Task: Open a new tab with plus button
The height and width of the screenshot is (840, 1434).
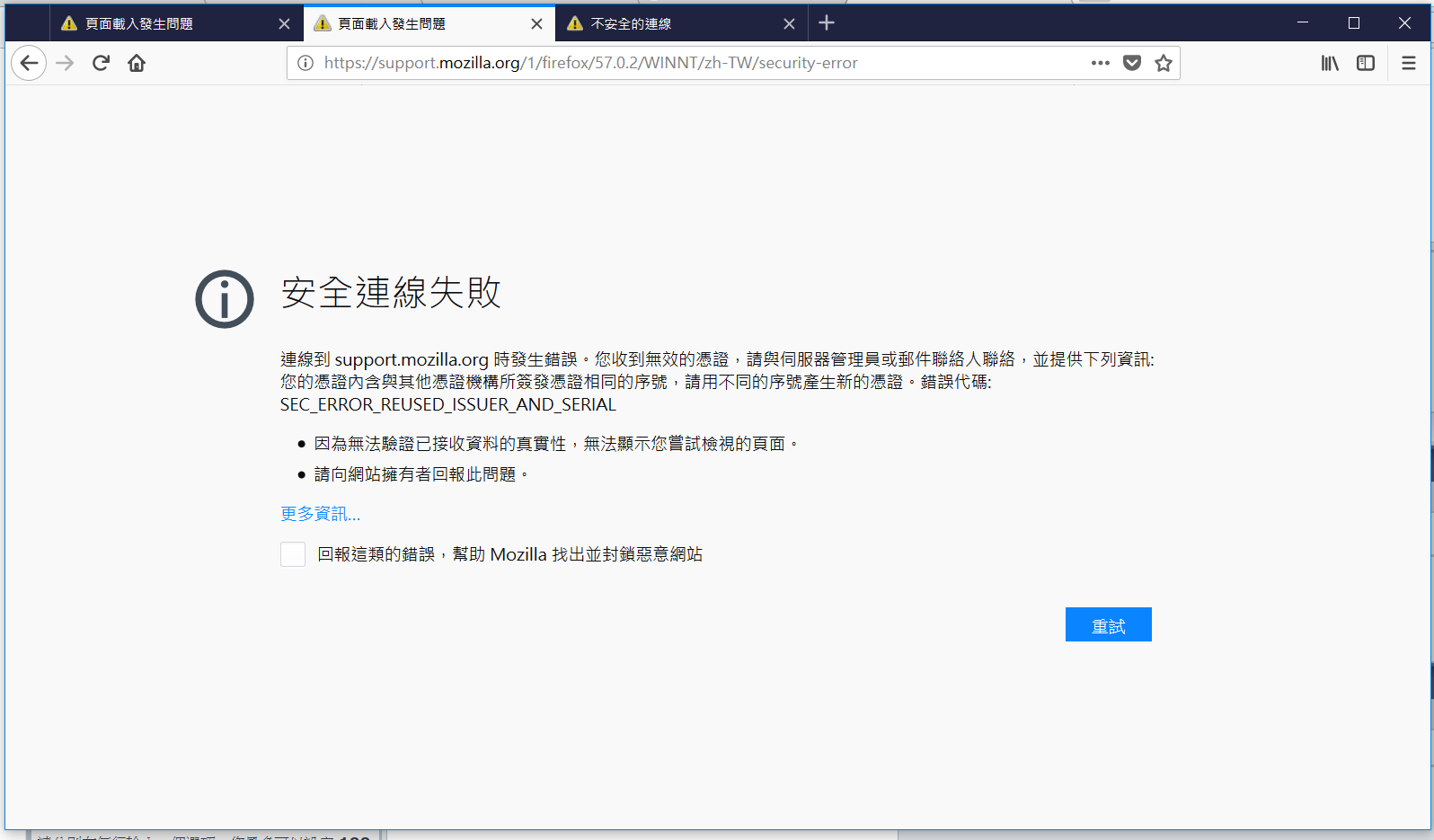Action: [827, 23]
